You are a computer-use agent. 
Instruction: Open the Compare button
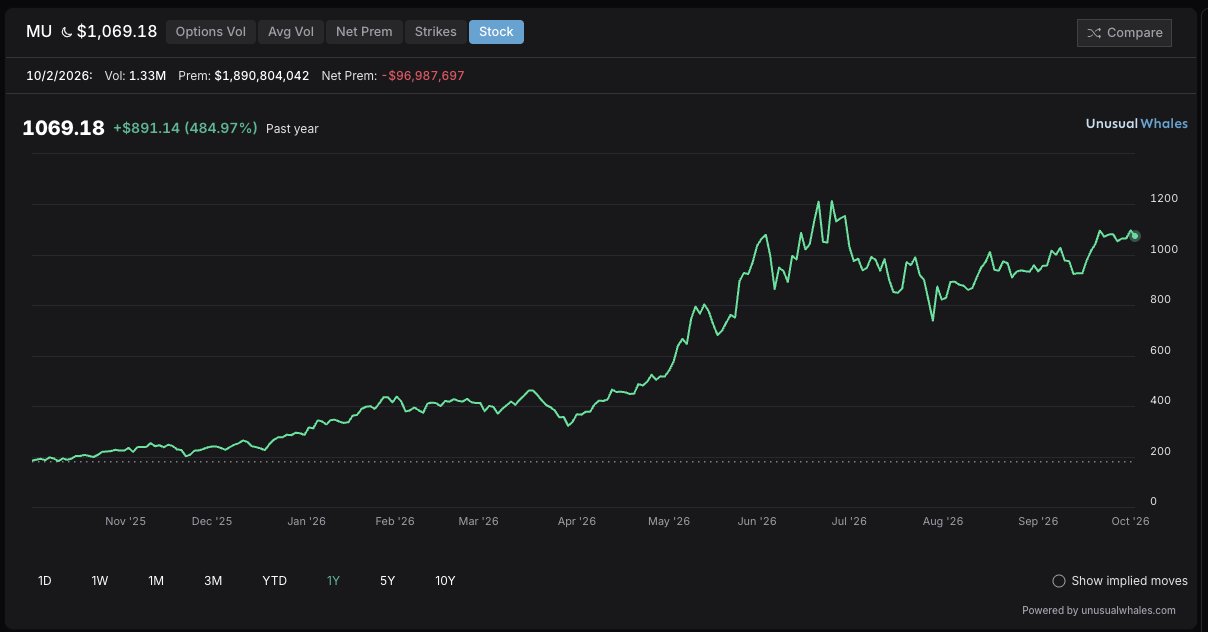pyautogui.click(x=1124, y=33)
